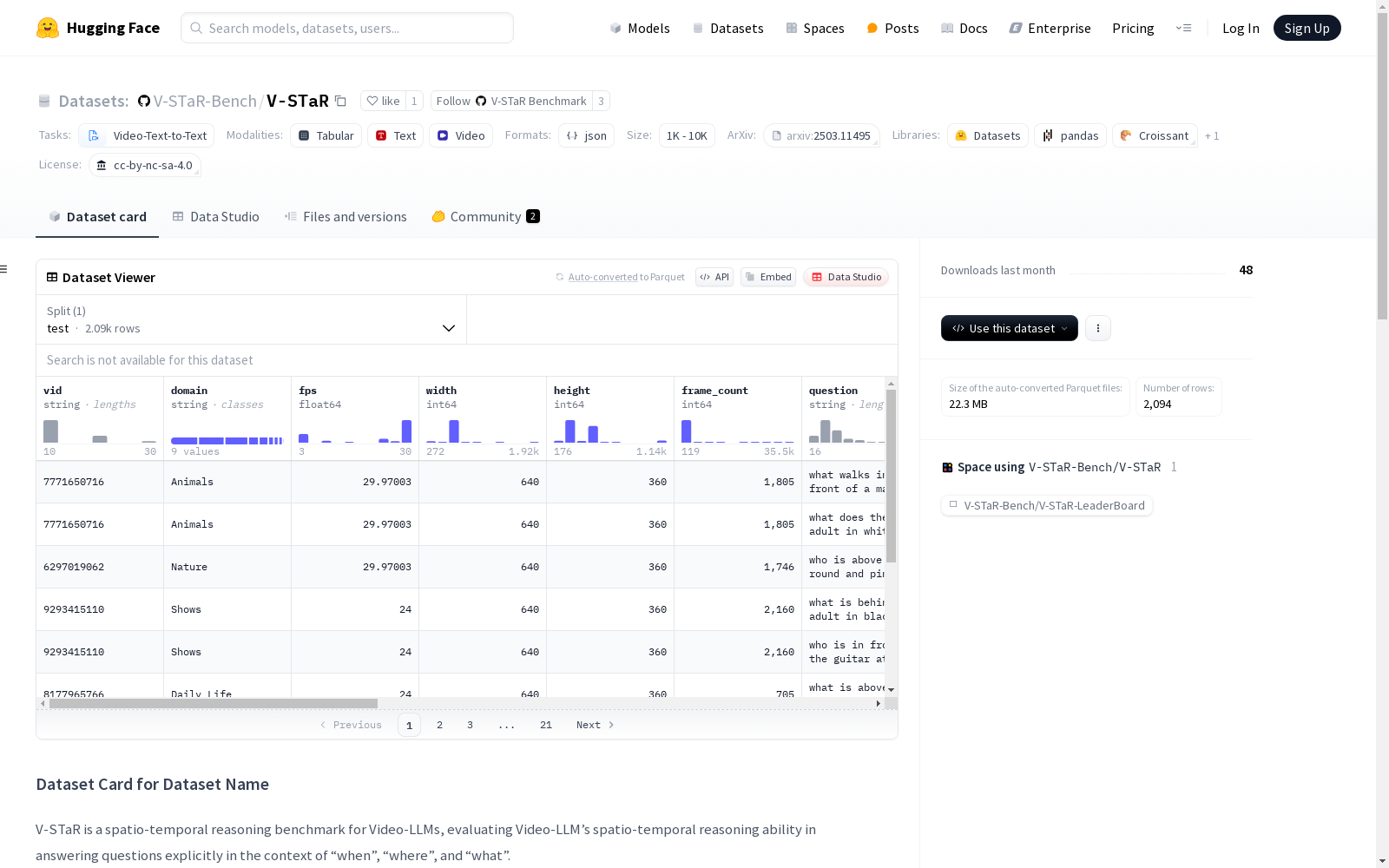Click the follower count beside Follow
This screenshot has width=1389, height=868.
[x=601, y=101]
